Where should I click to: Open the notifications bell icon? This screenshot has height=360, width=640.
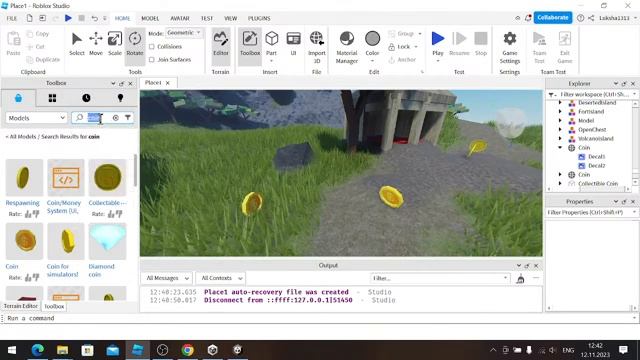coord(528,18)
